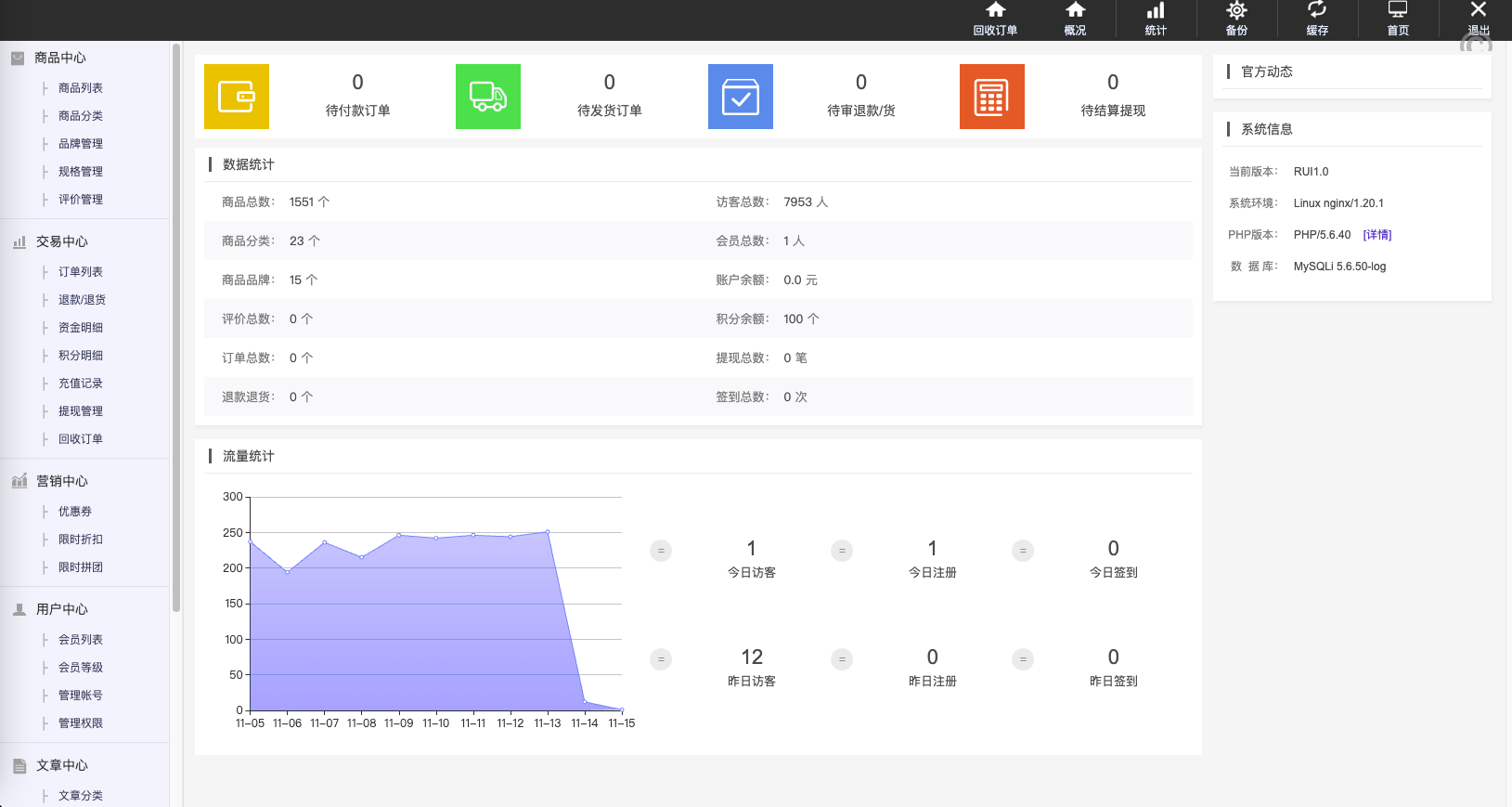Open the homepage monitor icon
The height and width of the screenshot is (807, 1512).
pyautogui.click(x=1398, y=11)
